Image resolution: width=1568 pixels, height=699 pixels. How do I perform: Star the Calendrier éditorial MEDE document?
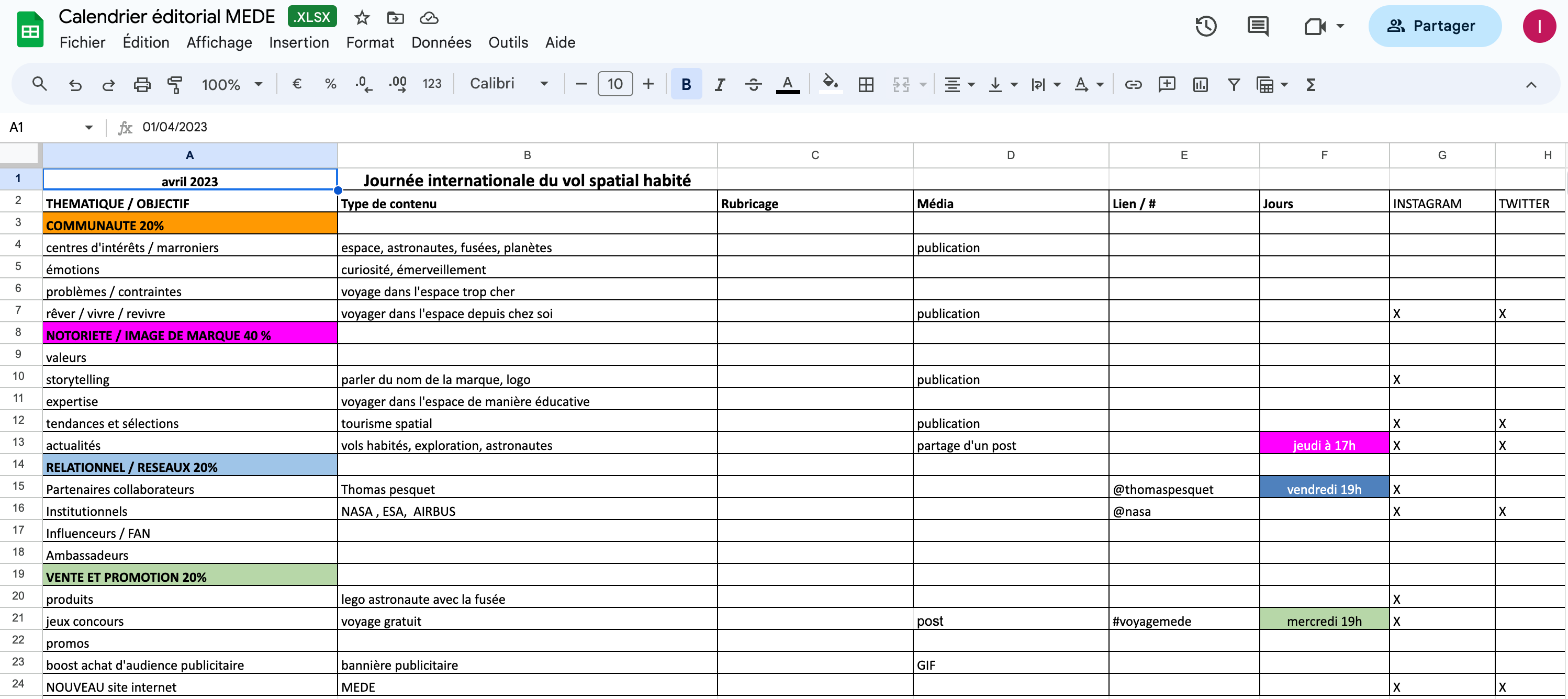(362, 18)
